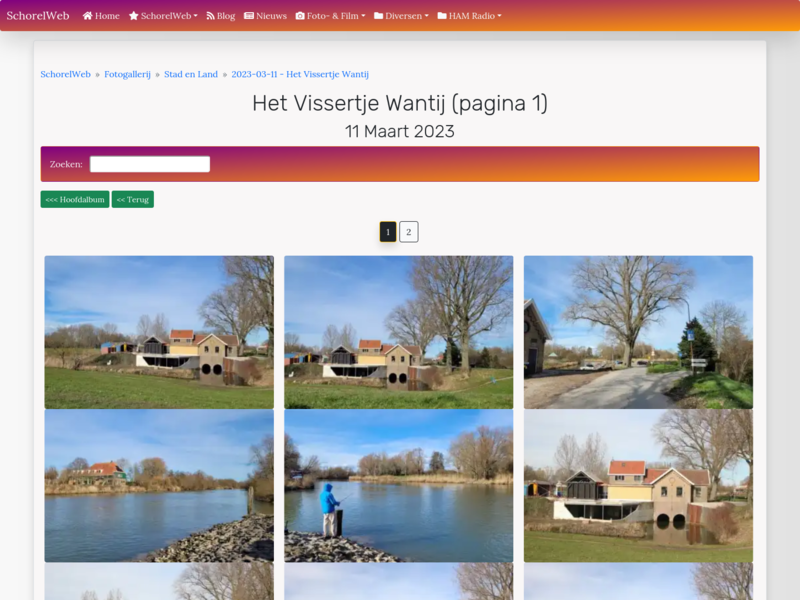800x600 pixels.
Task: Follow the SchorelWeb breadcrumb link
Action: click(65, 74)
